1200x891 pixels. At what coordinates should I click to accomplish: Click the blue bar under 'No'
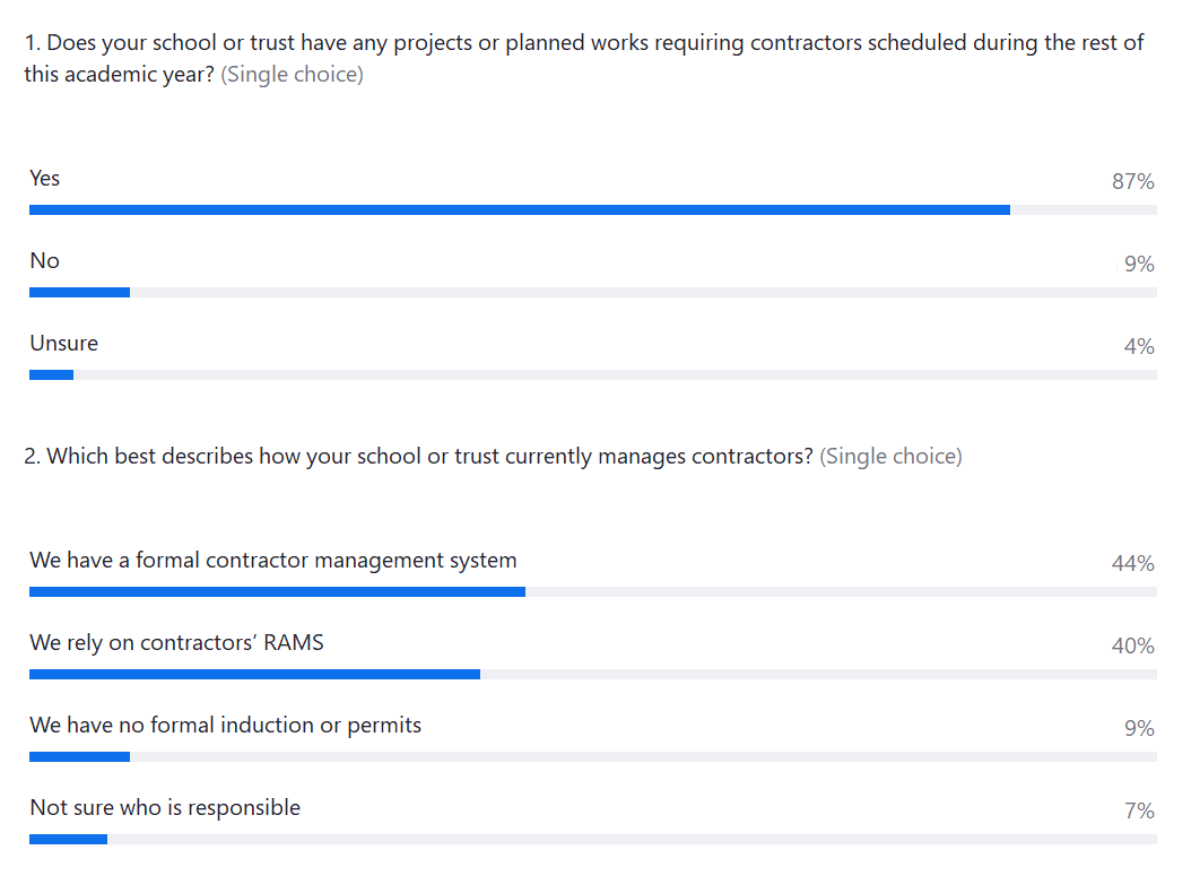click(79, 292)
